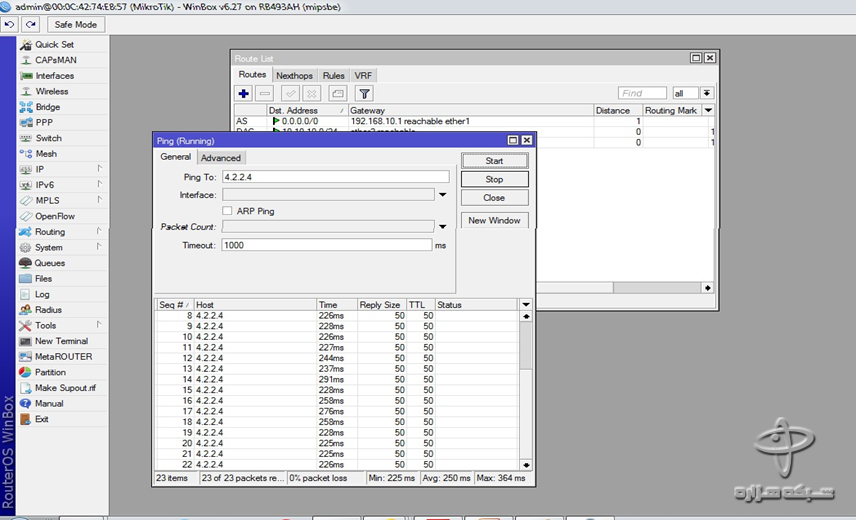The height and width of the screenshot is (520, 856).
Task: Expand the Tools submenu
Action: [99, 325]
